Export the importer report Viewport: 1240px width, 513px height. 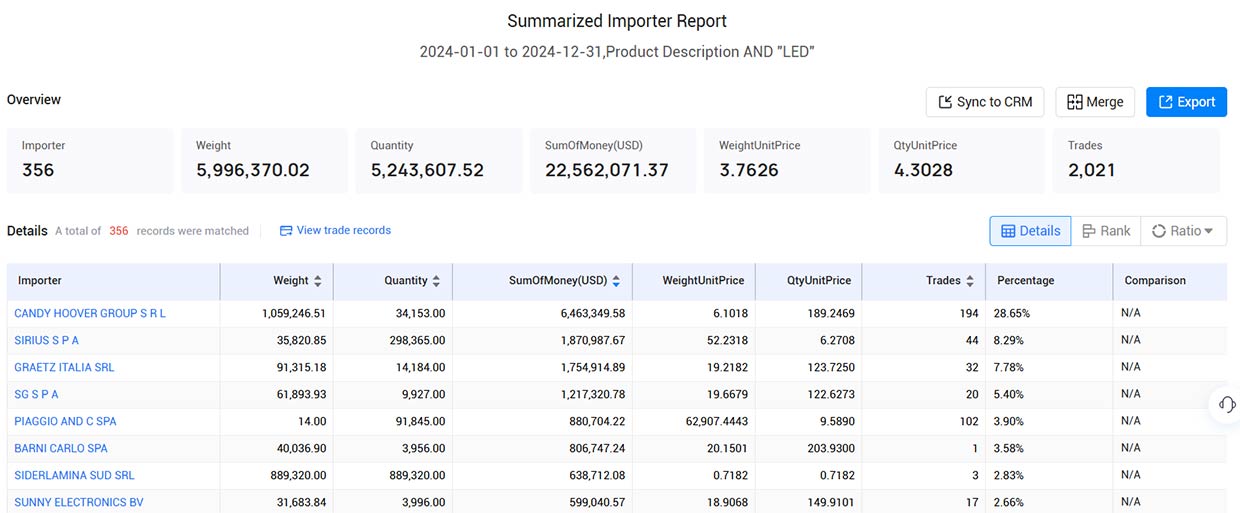click(1186, 102)
